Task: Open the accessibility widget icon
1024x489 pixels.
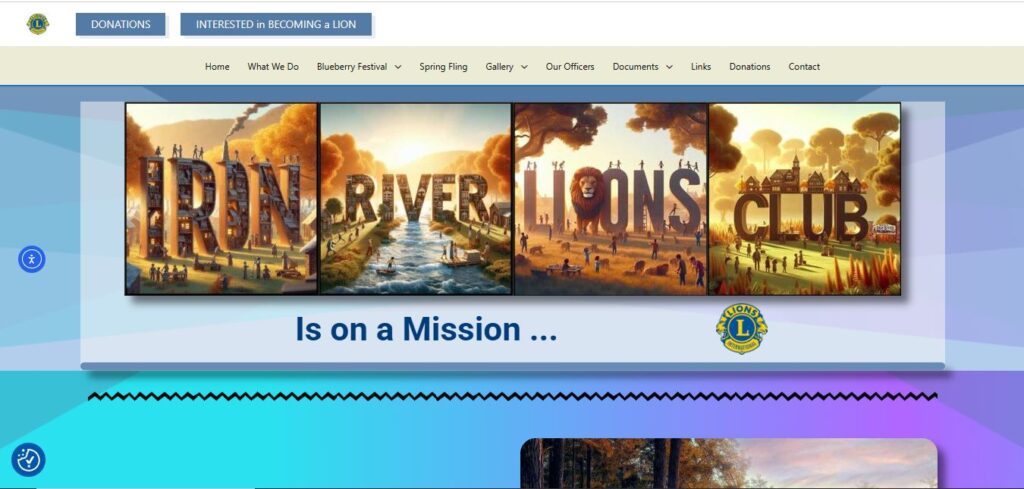Action: (x=31, y=259)
